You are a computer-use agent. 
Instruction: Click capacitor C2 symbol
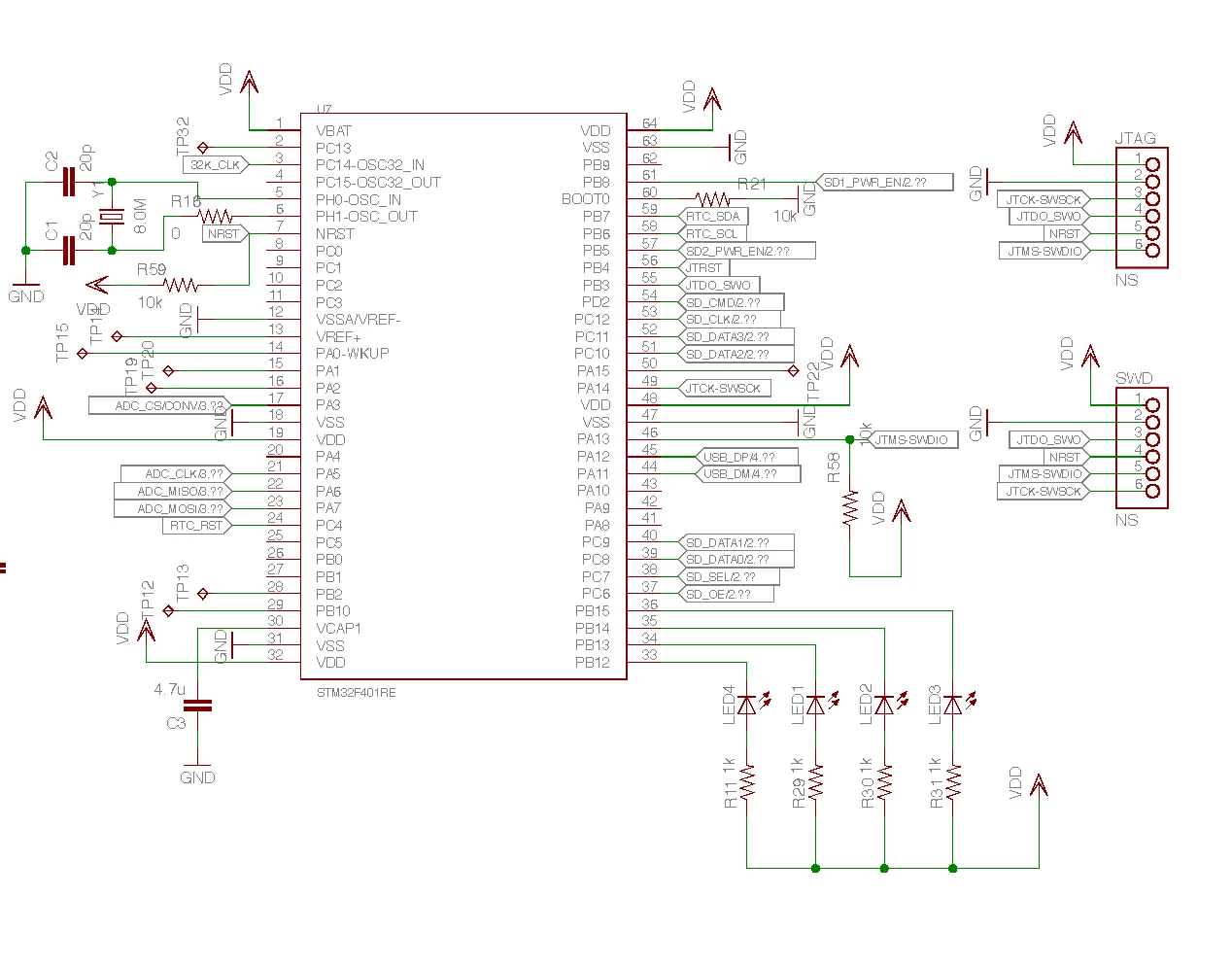(68, 182)
